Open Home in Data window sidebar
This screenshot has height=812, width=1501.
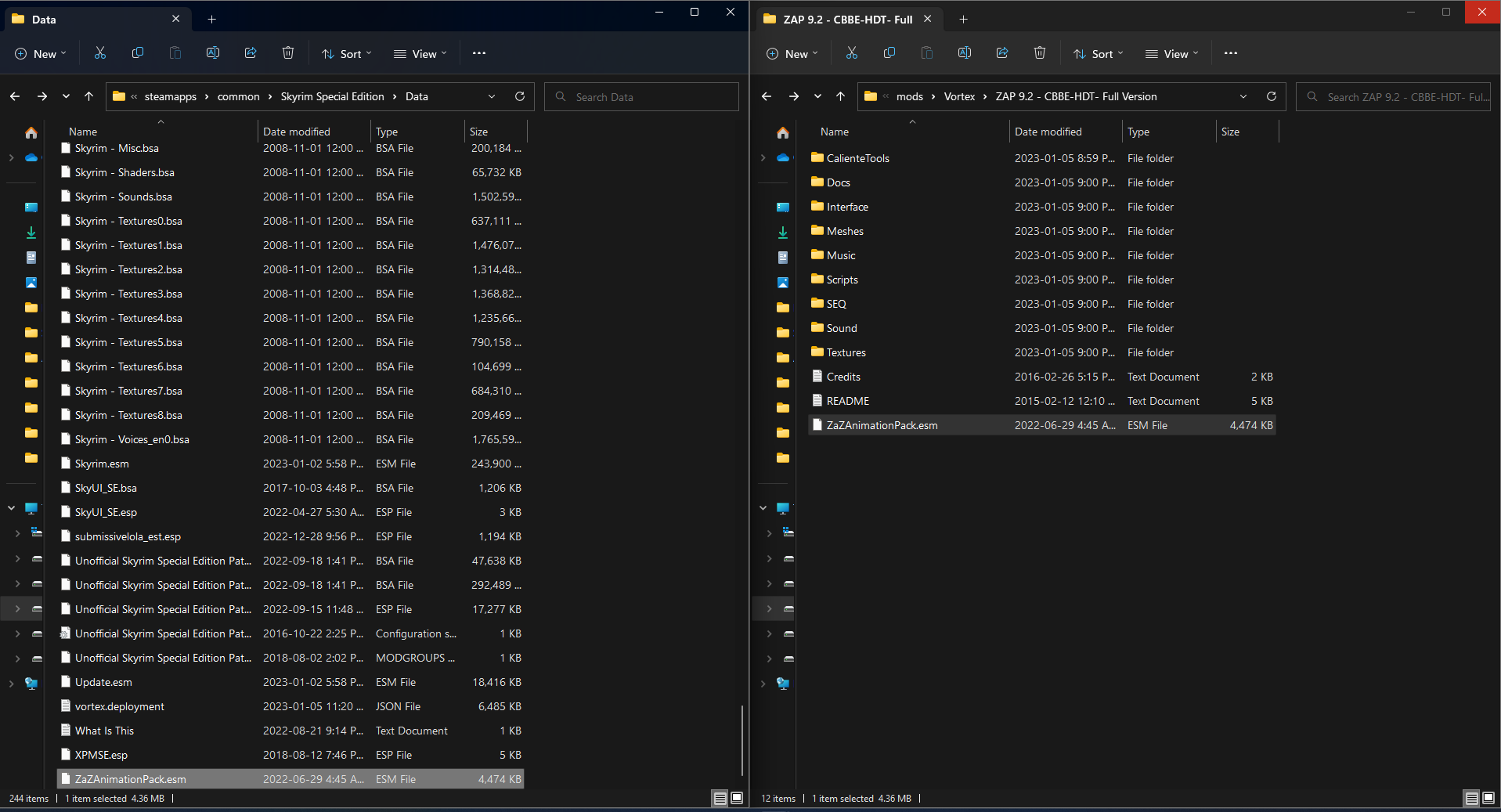(31, 133)
